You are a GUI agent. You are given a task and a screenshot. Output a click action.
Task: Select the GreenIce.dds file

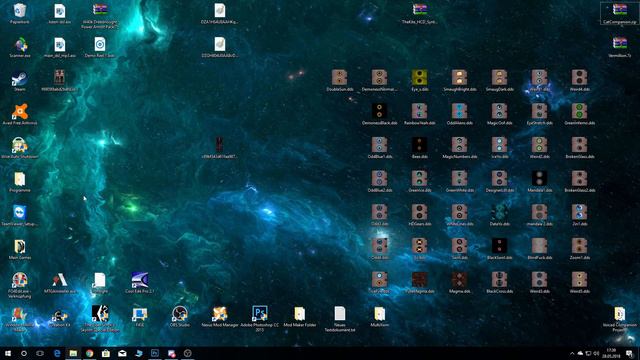420,181
